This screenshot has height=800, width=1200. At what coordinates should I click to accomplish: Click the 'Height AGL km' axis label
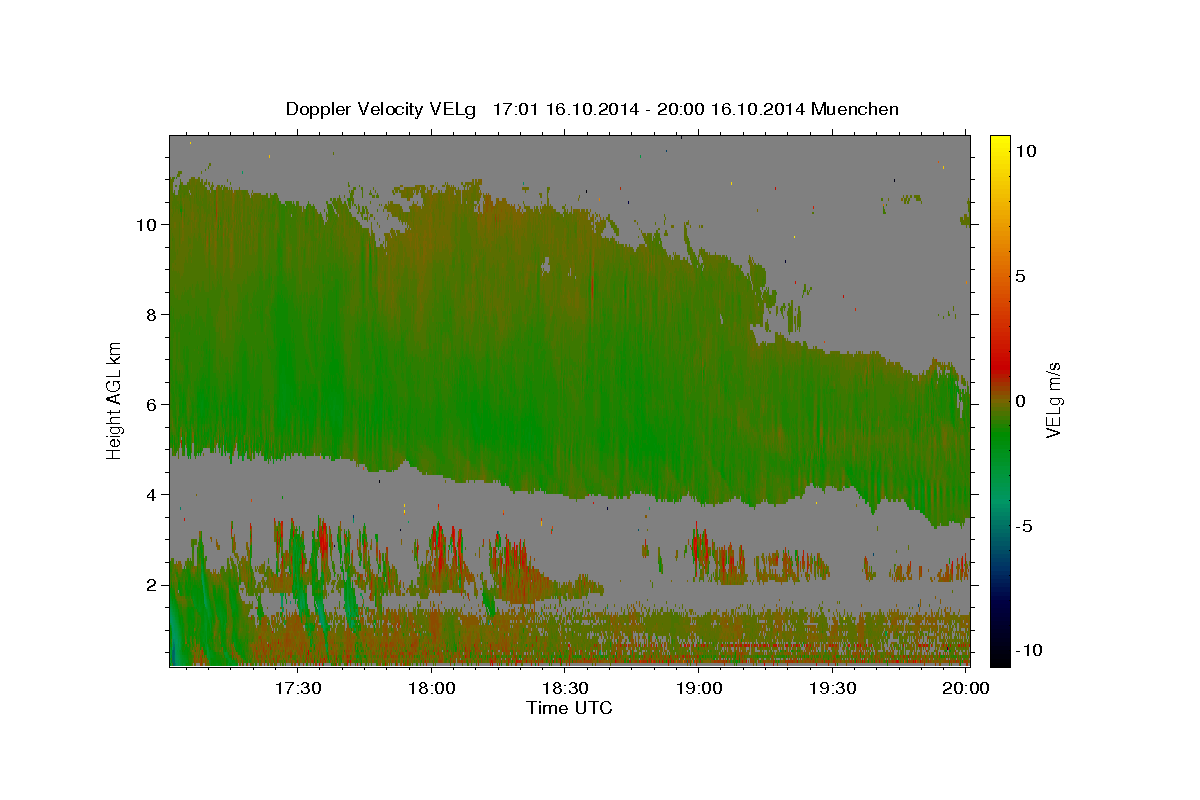115,400
